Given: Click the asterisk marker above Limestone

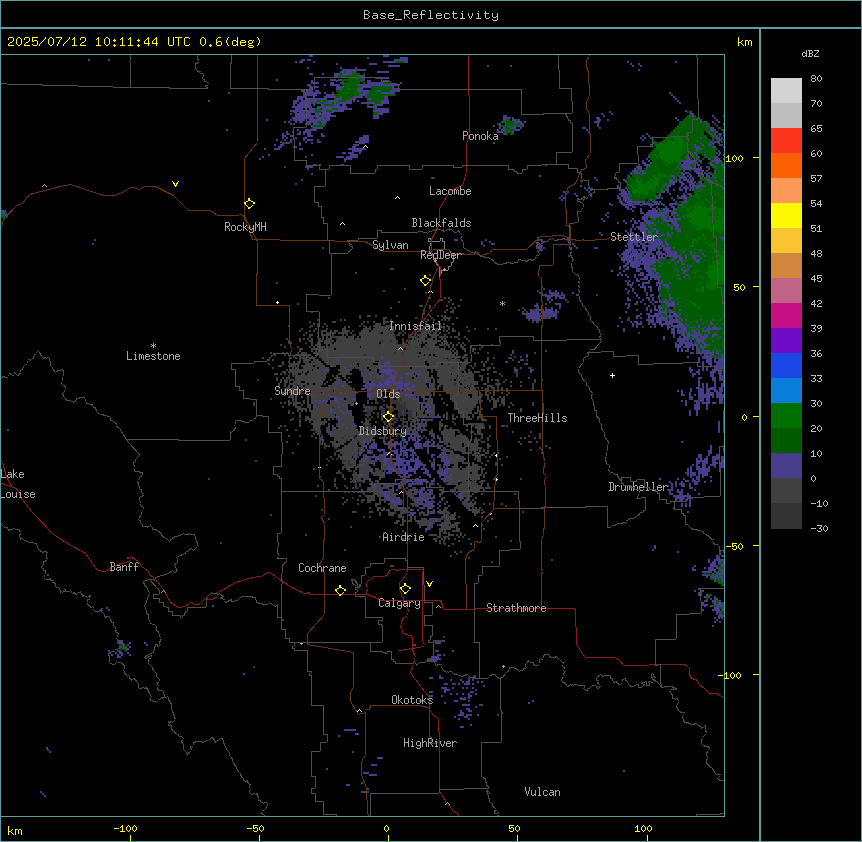Looking at the screenshot, I should (x=153, y=345).
